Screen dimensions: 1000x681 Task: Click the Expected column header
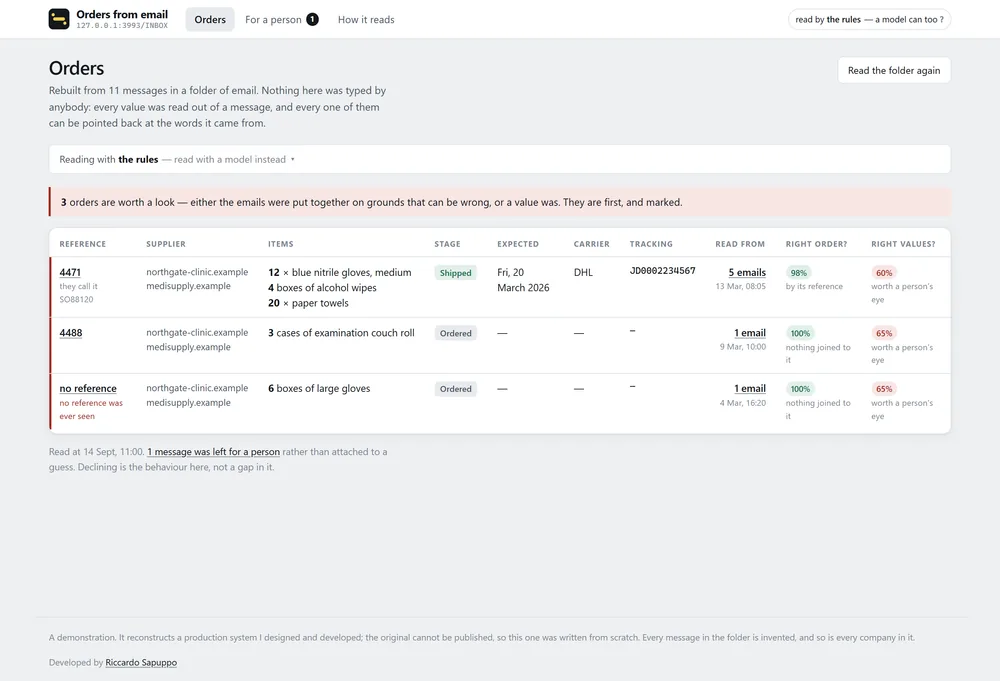click(518, 244)
